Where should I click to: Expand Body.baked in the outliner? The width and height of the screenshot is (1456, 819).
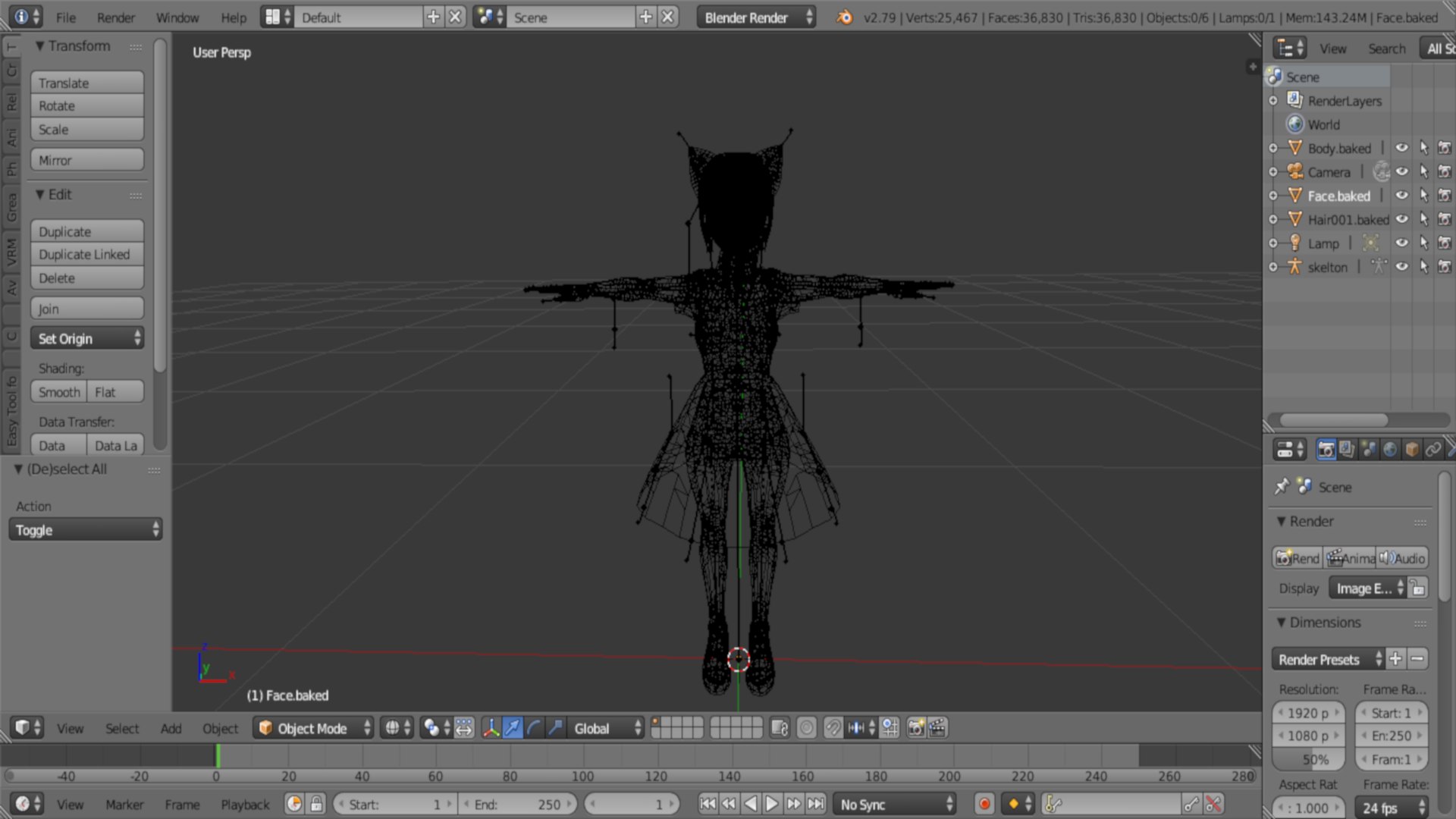1273,148
